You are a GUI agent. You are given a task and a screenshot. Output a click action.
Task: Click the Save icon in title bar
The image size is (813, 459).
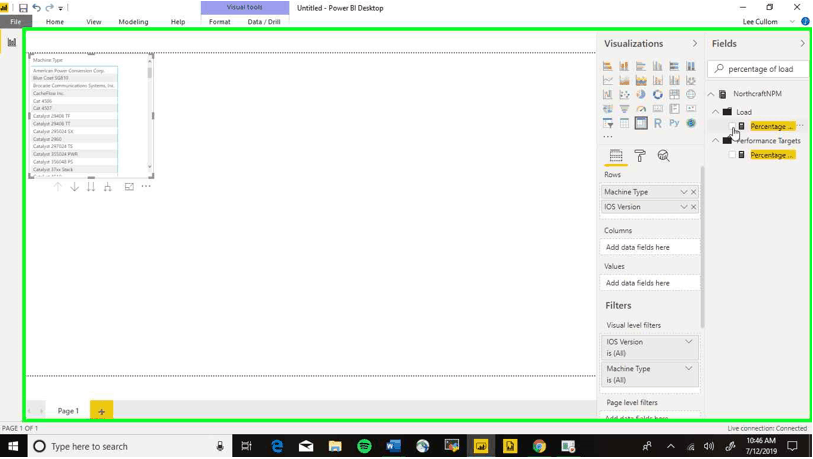pyautogui.click(x=23, y=8)
